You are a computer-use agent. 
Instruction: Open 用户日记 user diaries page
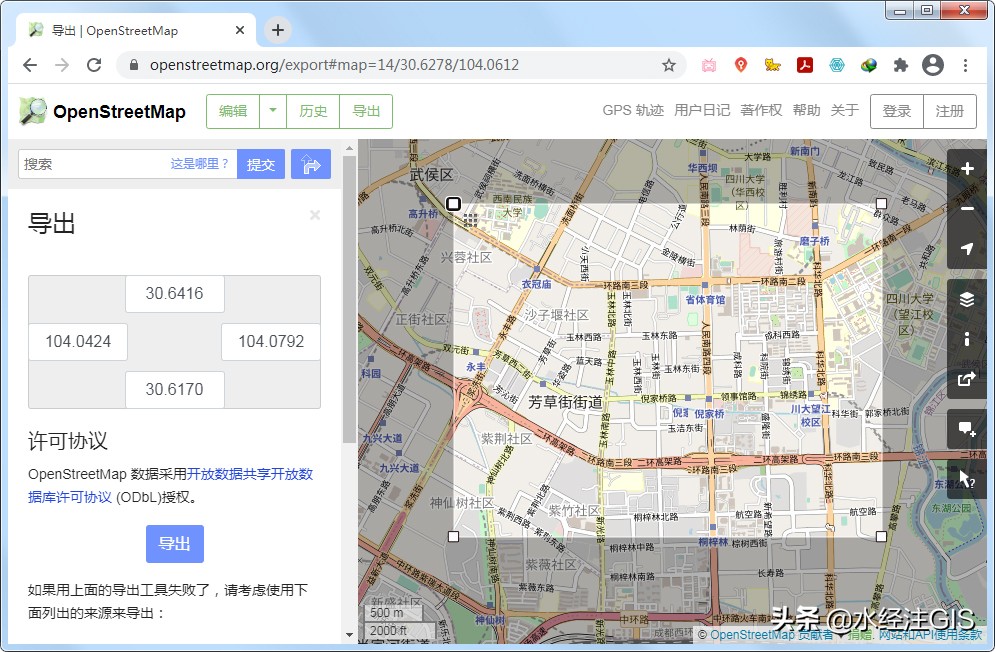point(702,110)
